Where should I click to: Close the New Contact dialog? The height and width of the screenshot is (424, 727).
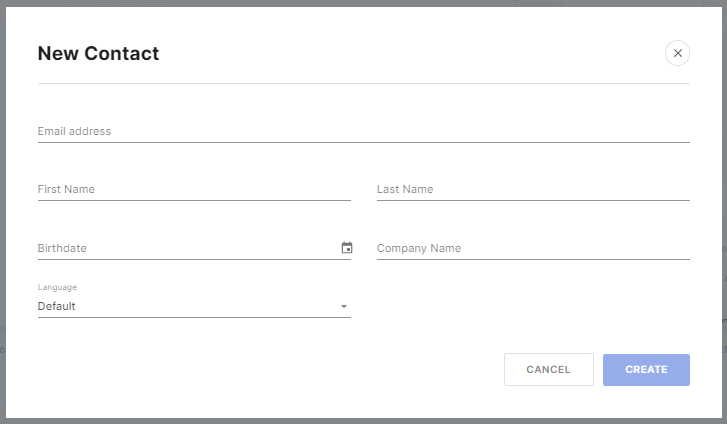click(677, 53)
